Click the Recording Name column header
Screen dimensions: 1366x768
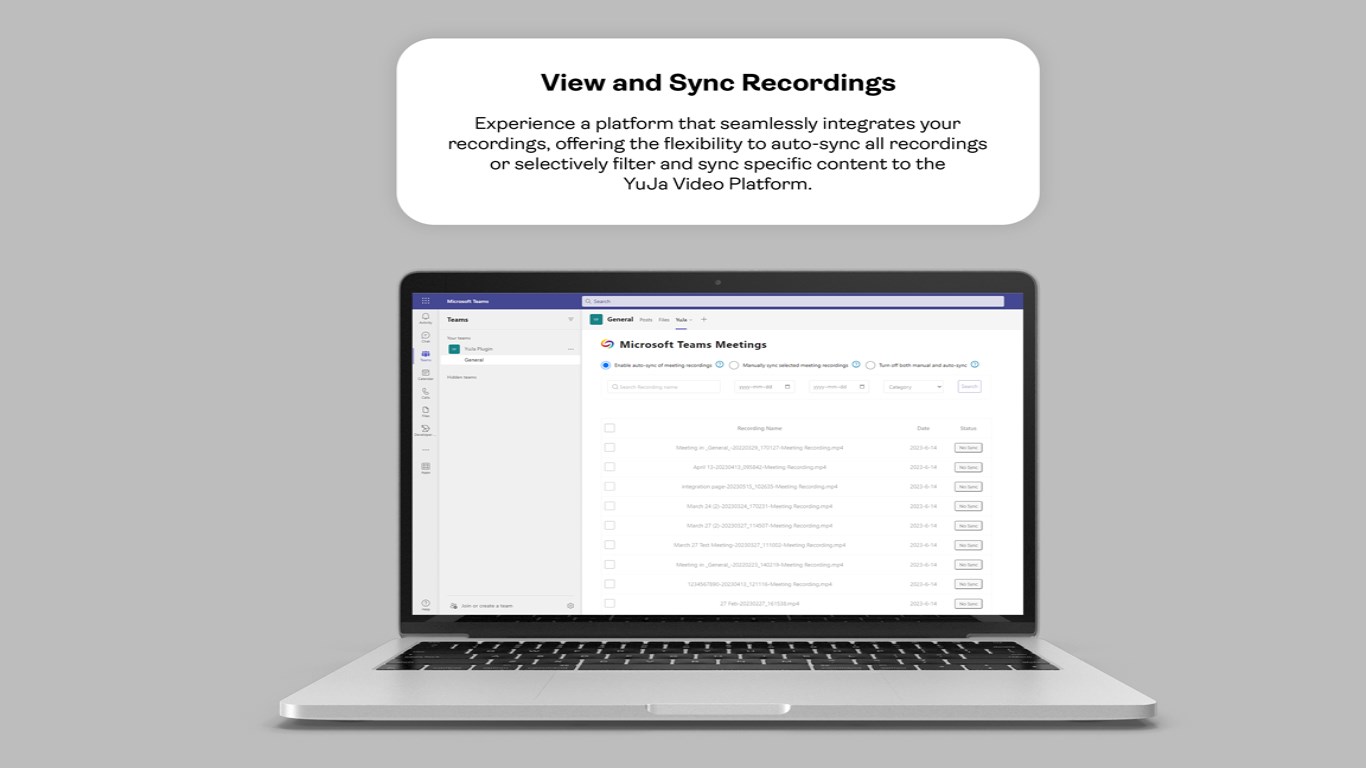click(x=759, y=428)
